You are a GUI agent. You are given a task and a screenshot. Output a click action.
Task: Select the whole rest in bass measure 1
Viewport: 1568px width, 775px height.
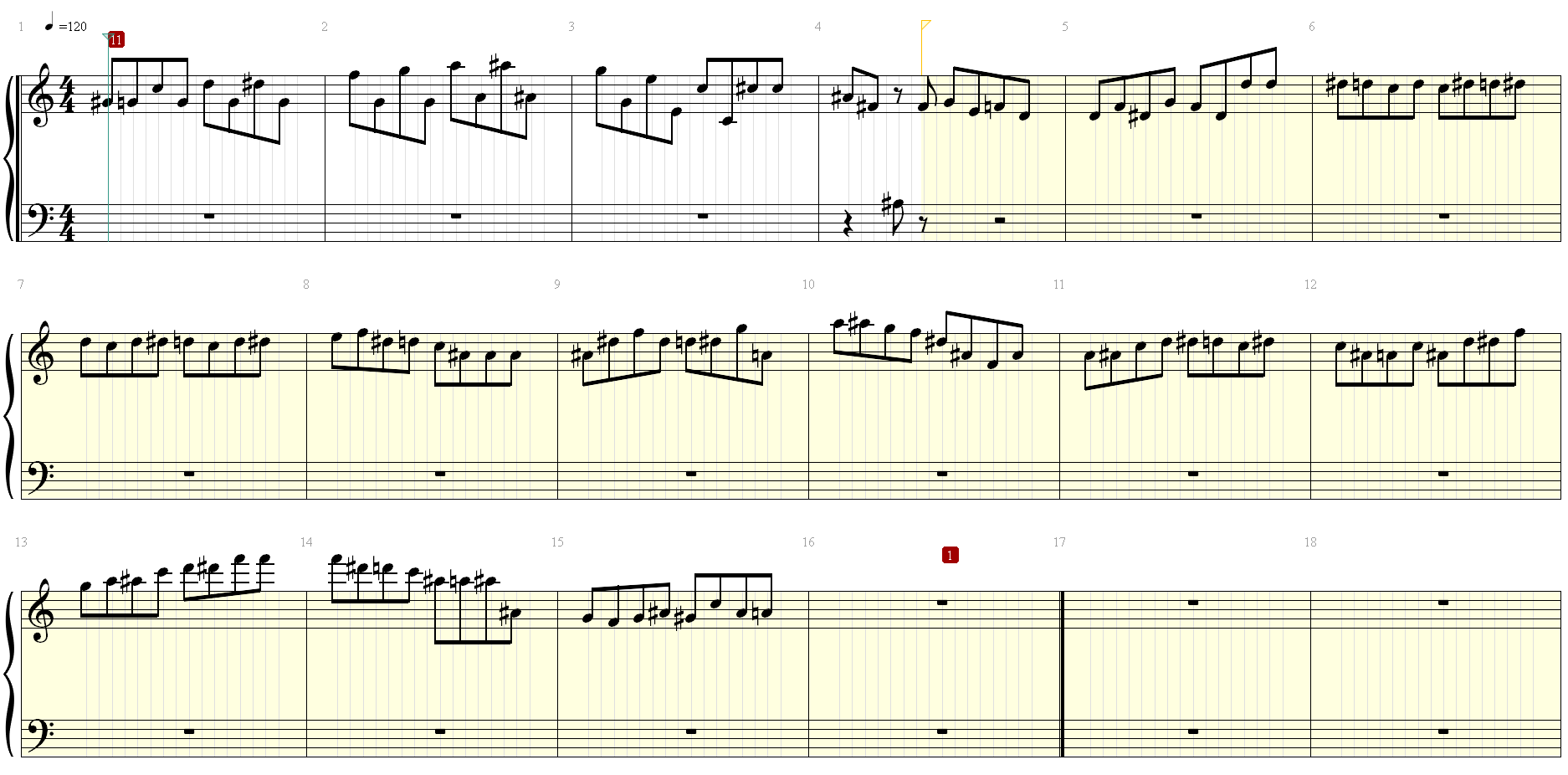[x=209, y=216]
